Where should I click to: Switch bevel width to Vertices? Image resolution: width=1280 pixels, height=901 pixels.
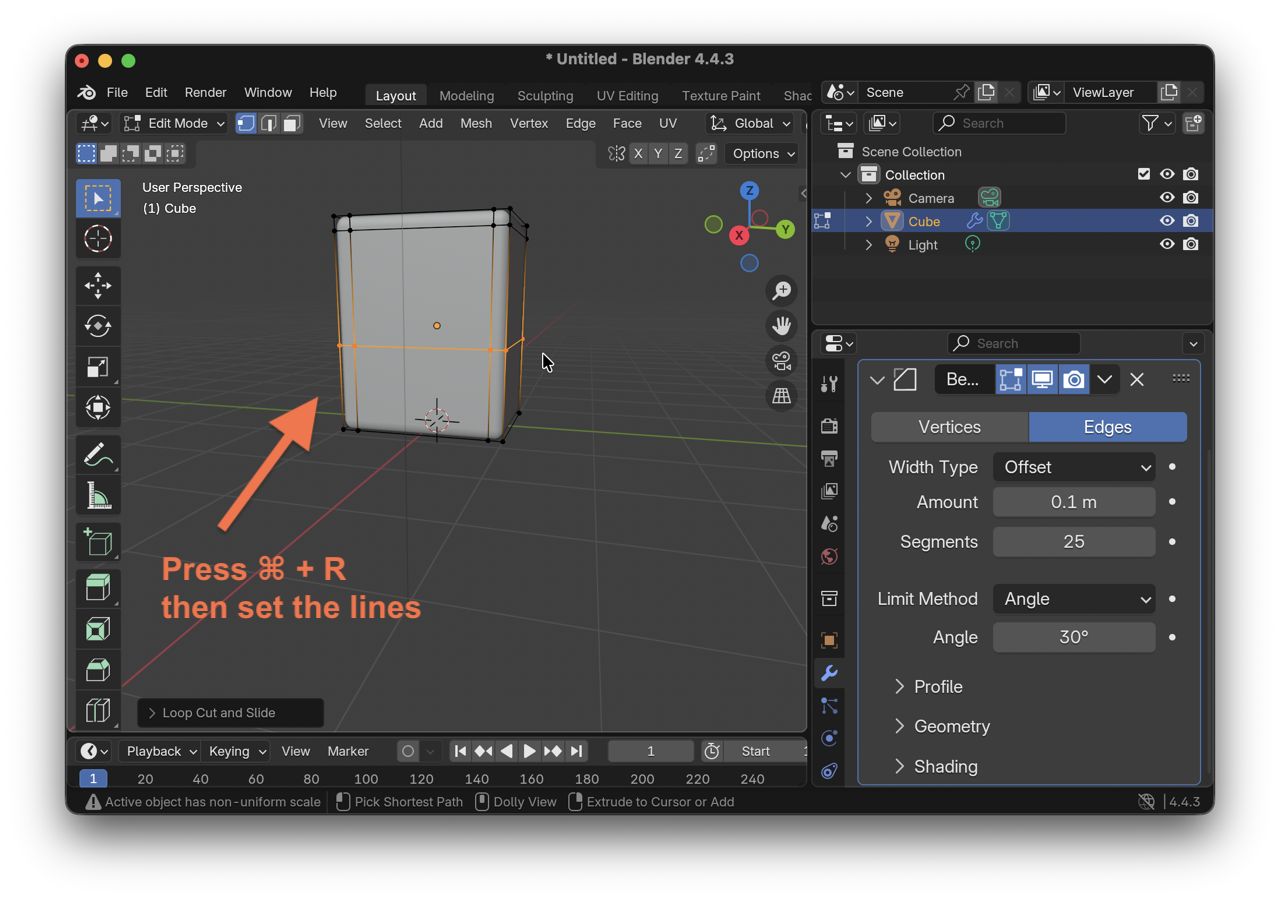[x=949, y=427]
